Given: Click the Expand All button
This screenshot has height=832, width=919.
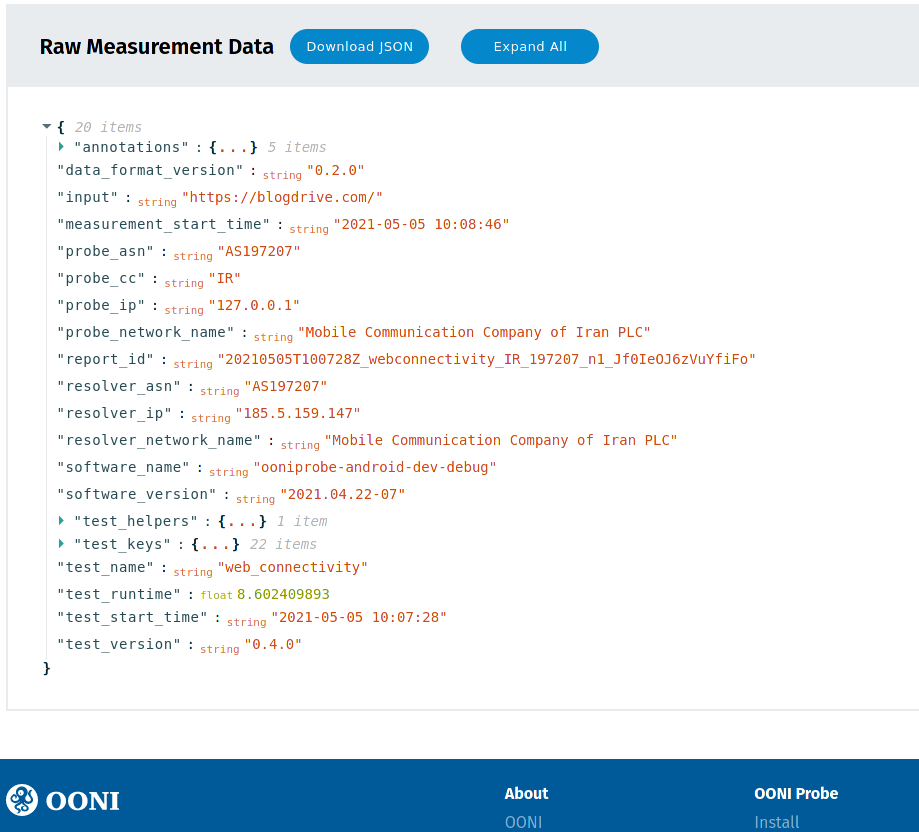Looking at the screenshot, I should (x=530, y=46).
